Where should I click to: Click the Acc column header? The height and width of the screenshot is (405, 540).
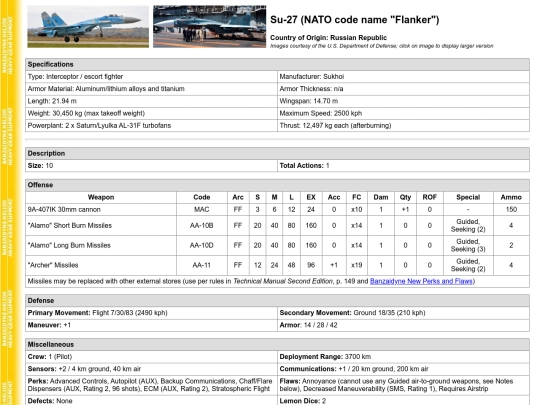click(x=334, y=197)
